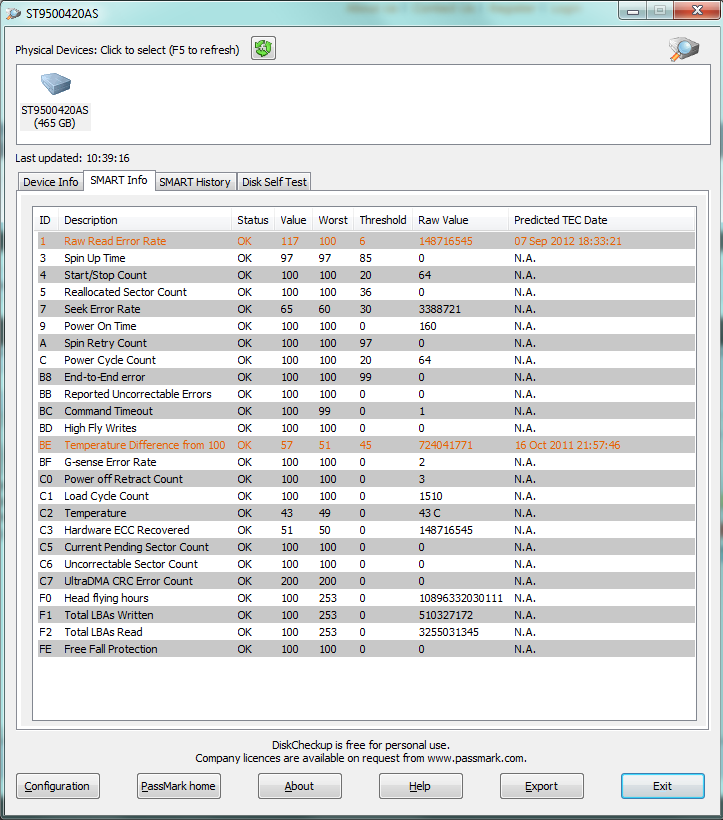
Task: Select the Start/Stop Count row
Action: [x=366, y=275]
